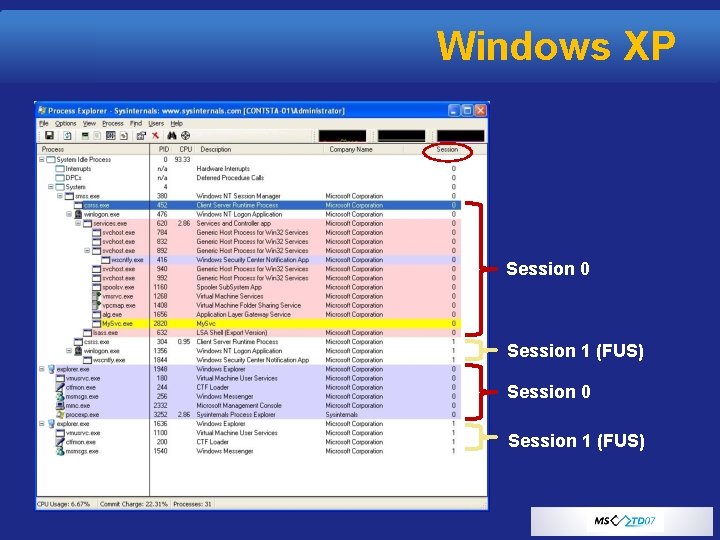Screen dimensions: 720x540
Task: Click the Process Explorer title bar icon
Action: pyautogui.click(x=42, y=111)
